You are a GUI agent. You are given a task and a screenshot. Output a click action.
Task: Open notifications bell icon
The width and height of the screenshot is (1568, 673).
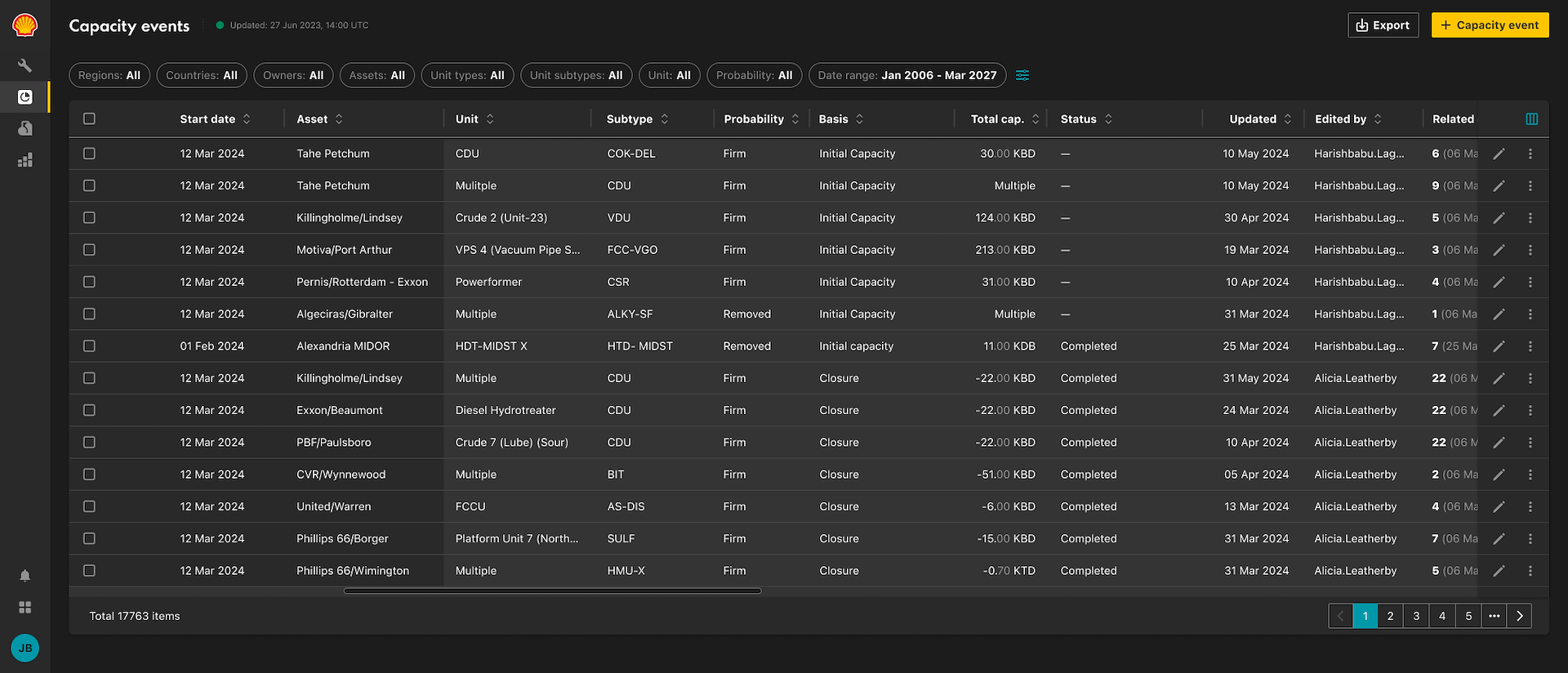pos(25,576)
